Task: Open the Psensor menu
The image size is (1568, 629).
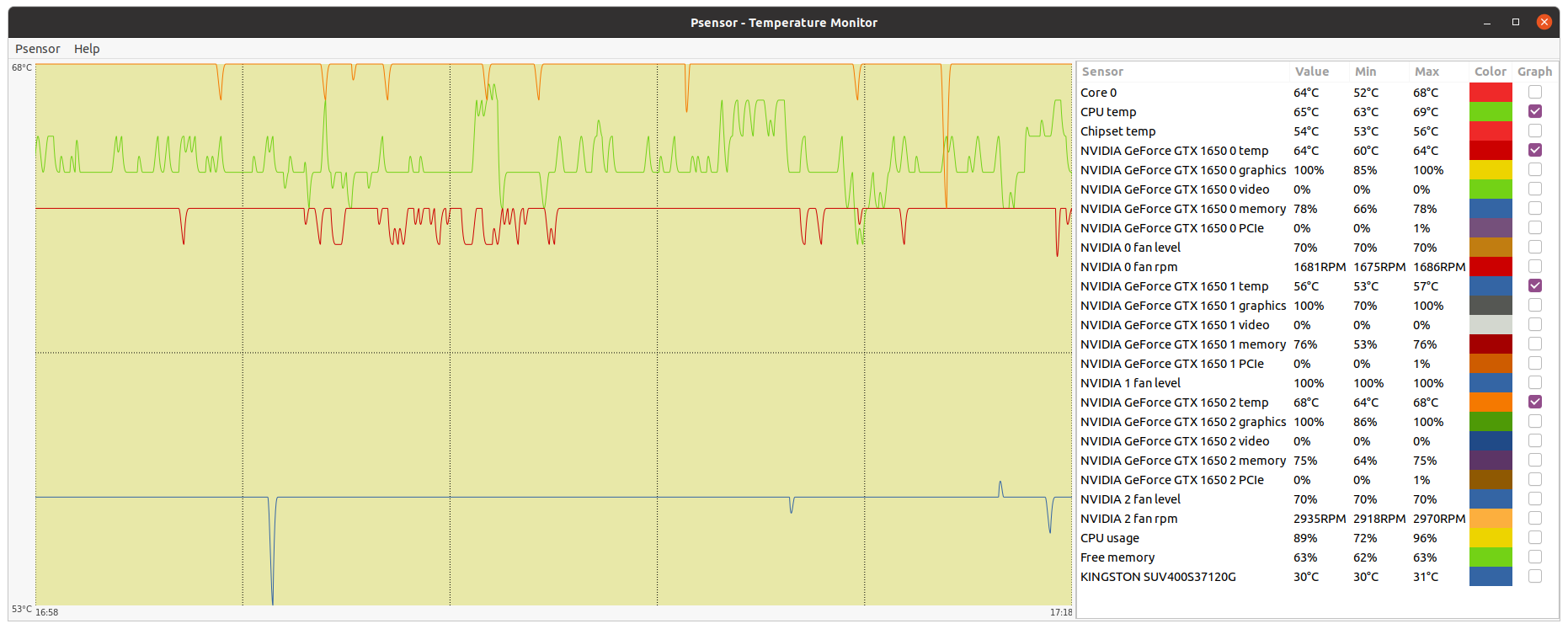Action: click(x=37, y=49)
